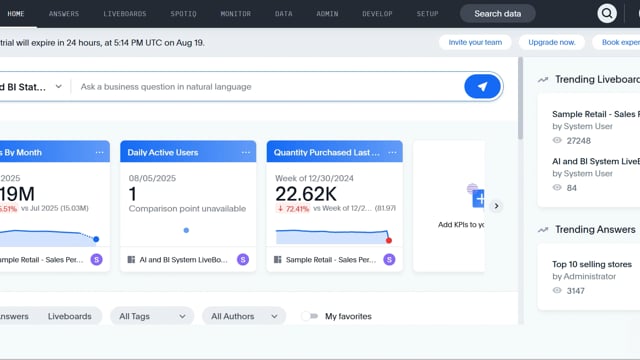
Task: Click Invite your team button
Action: [475, 42]
